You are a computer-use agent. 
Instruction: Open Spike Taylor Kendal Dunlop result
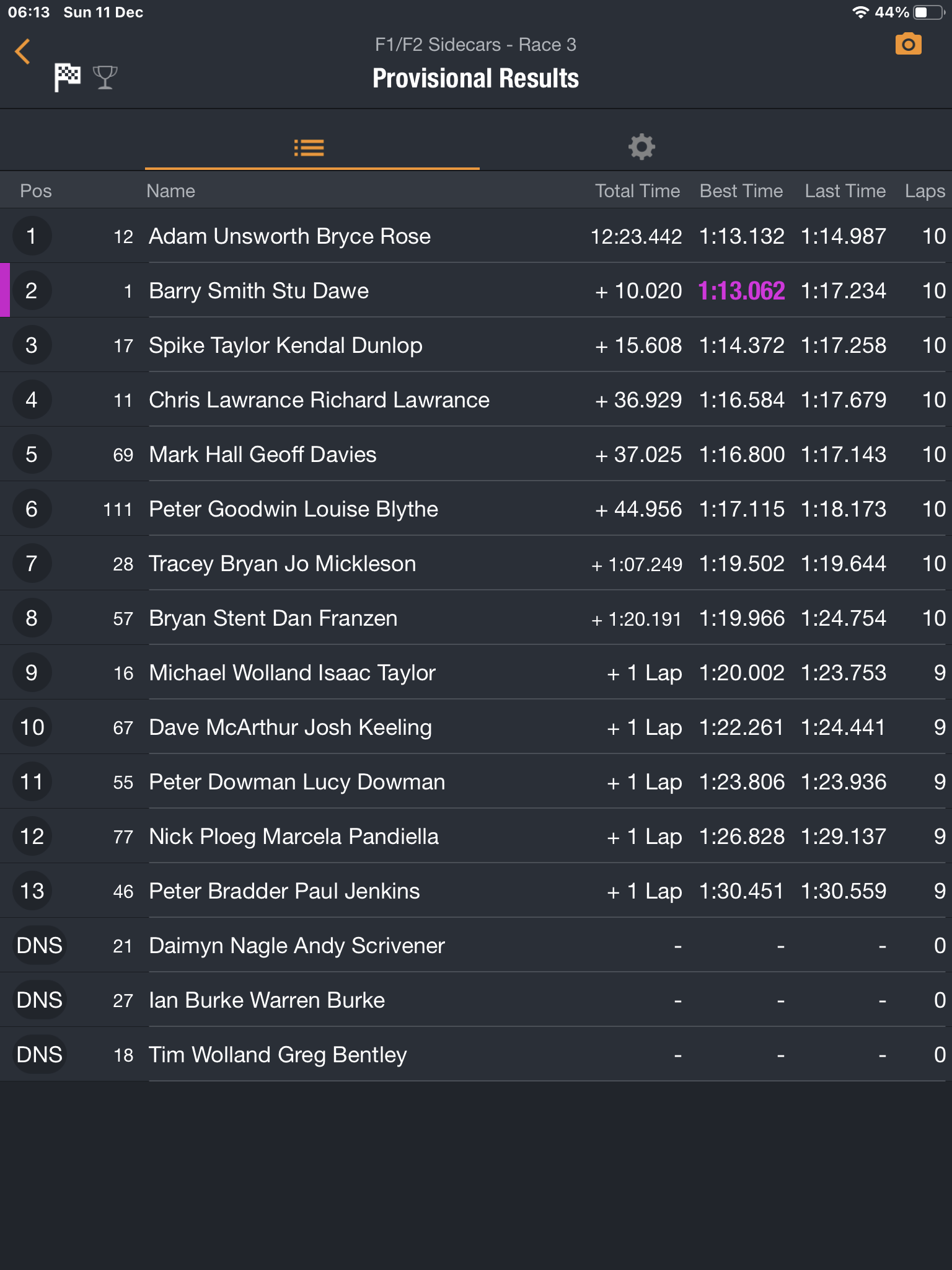point(285,345)
